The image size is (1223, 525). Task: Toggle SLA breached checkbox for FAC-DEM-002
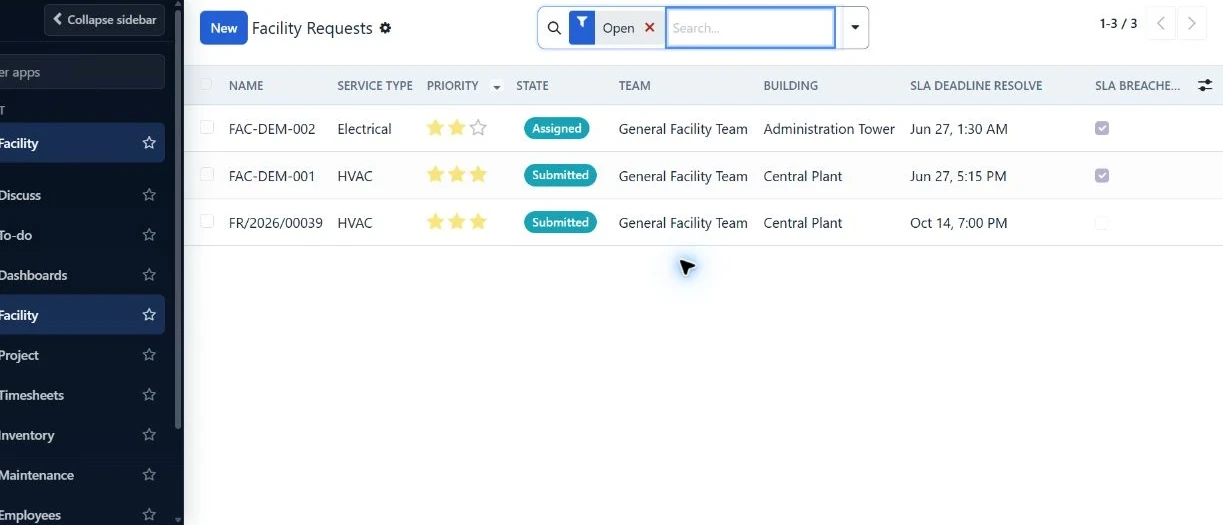pyautogui.click(x=1102, y=128)
